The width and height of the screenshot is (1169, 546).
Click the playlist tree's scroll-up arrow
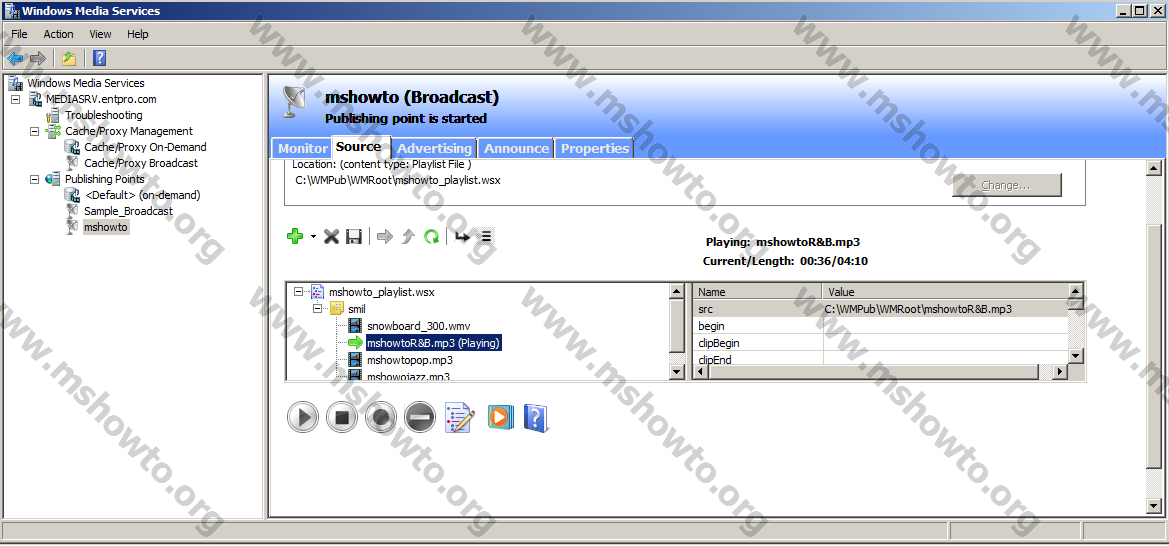tap(677, 291)
